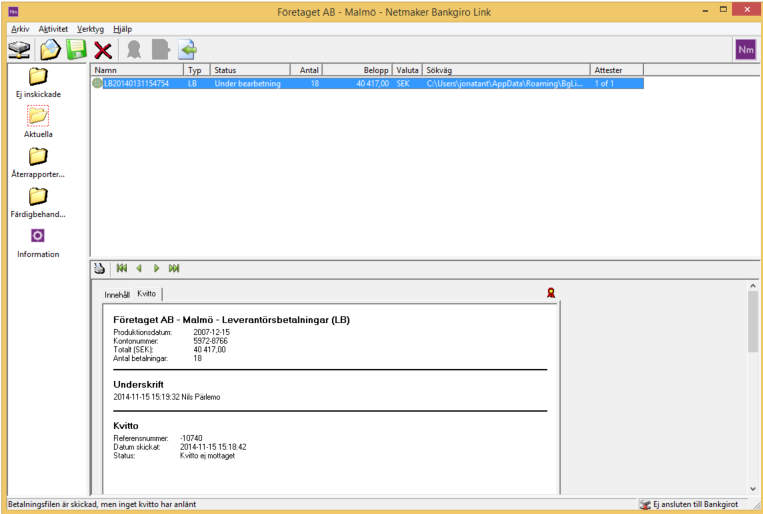763x514 pixels.
Task: Select the Aktuella folder
Action: 38,122
